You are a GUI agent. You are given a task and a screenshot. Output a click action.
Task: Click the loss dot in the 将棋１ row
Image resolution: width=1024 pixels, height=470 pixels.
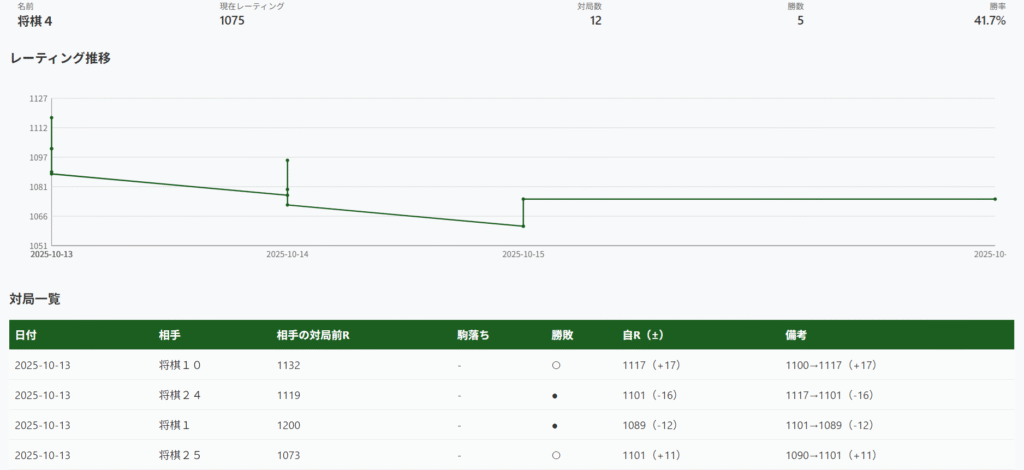[x=555, y=425]
